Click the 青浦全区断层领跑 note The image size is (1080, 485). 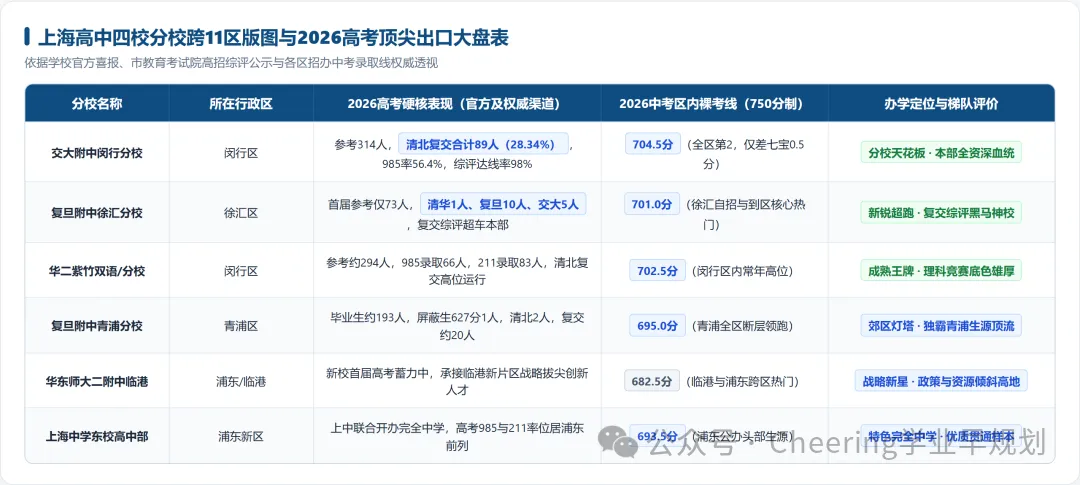742,327
